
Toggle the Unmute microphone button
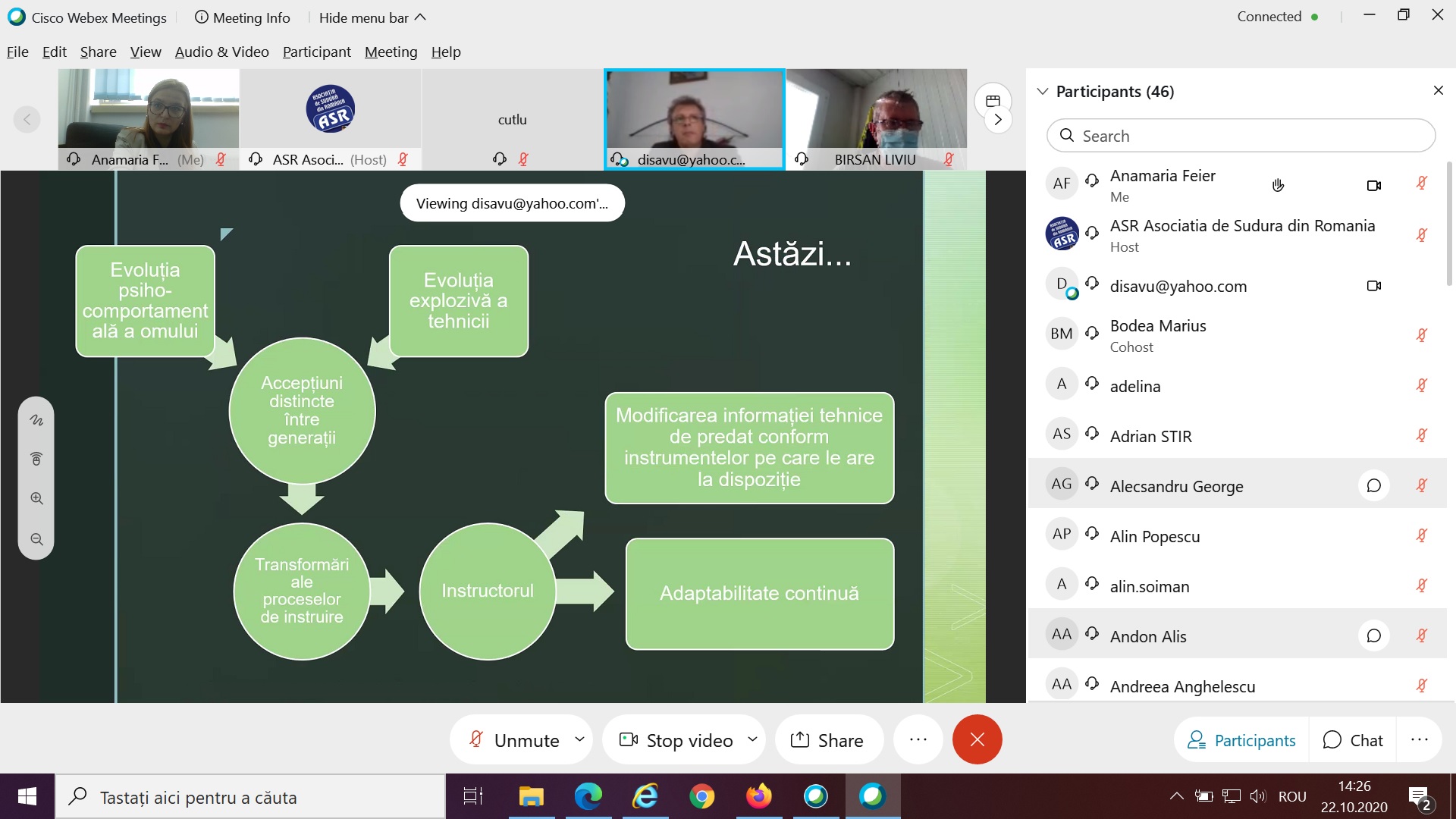pos(516,739)
